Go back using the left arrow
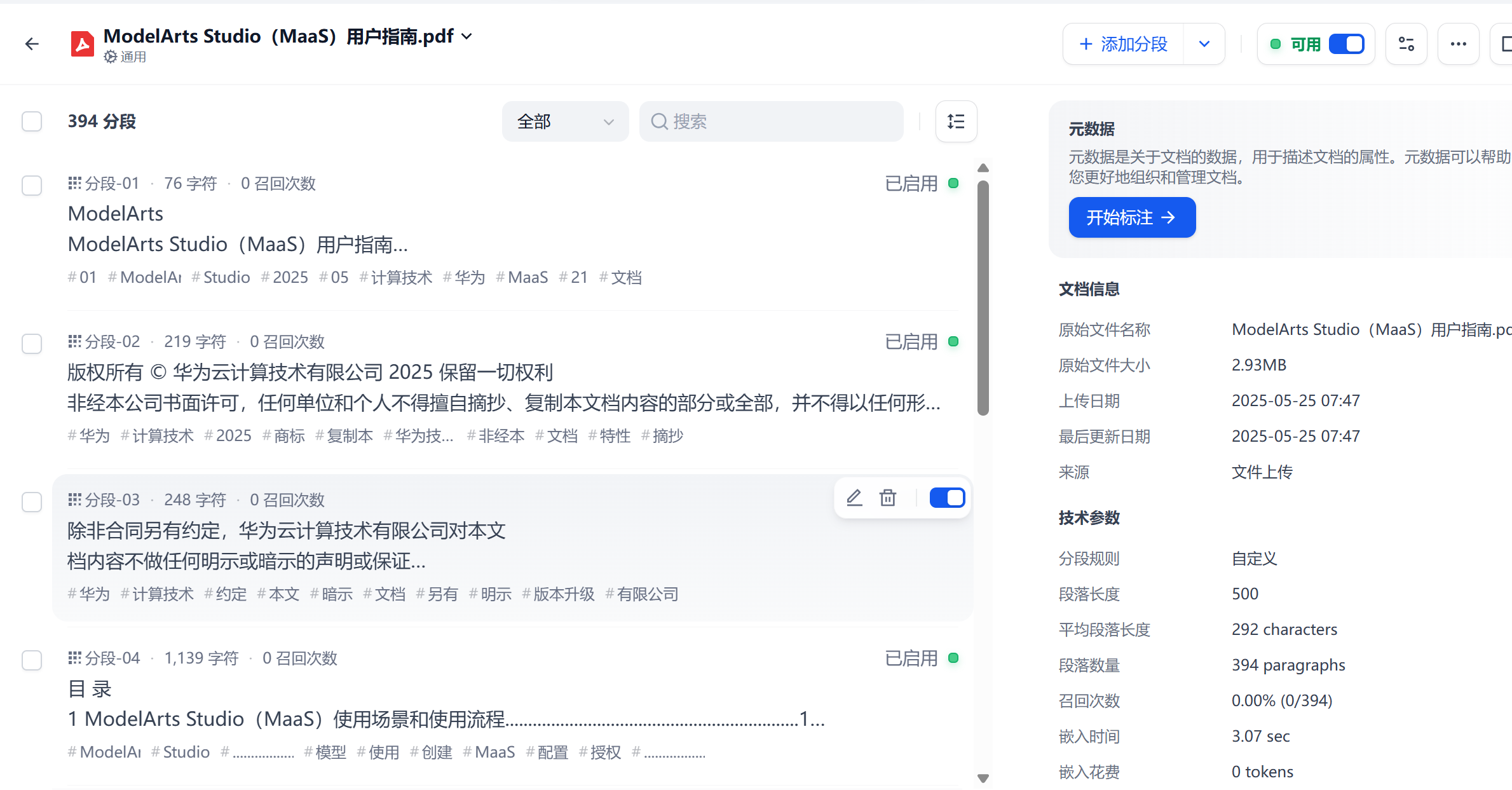1512x790 pixels. tap(32, 44)
